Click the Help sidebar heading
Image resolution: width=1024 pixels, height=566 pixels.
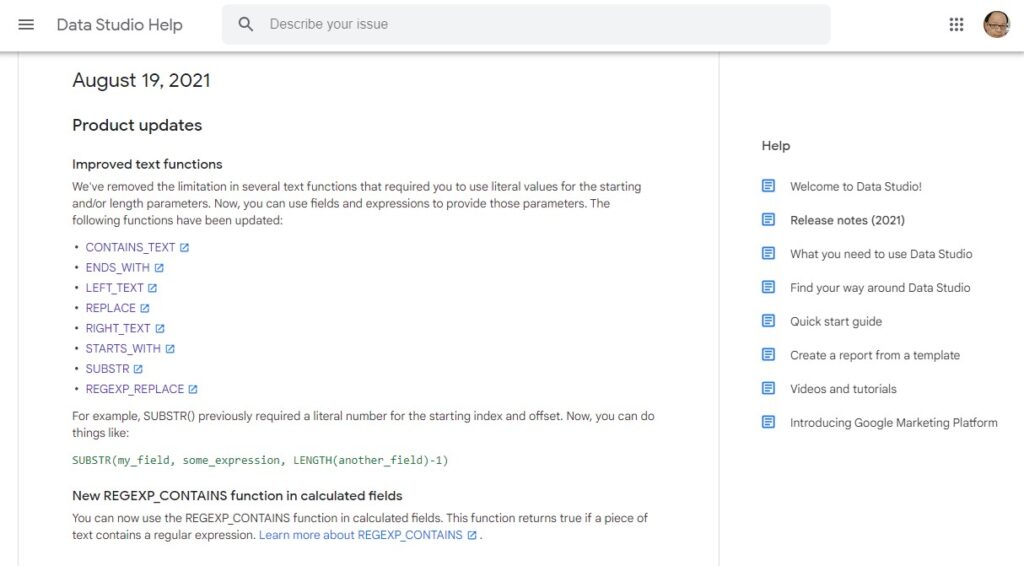point(776,146)
